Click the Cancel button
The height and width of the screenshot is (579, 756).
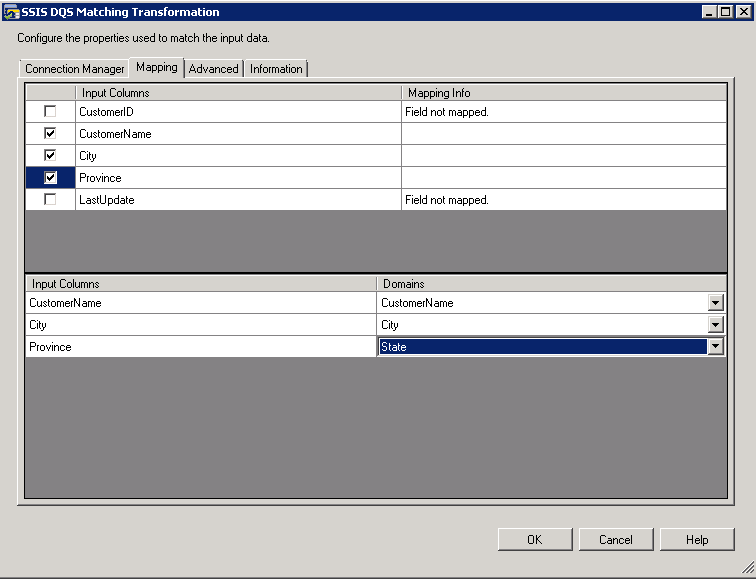tap(616, 539)
